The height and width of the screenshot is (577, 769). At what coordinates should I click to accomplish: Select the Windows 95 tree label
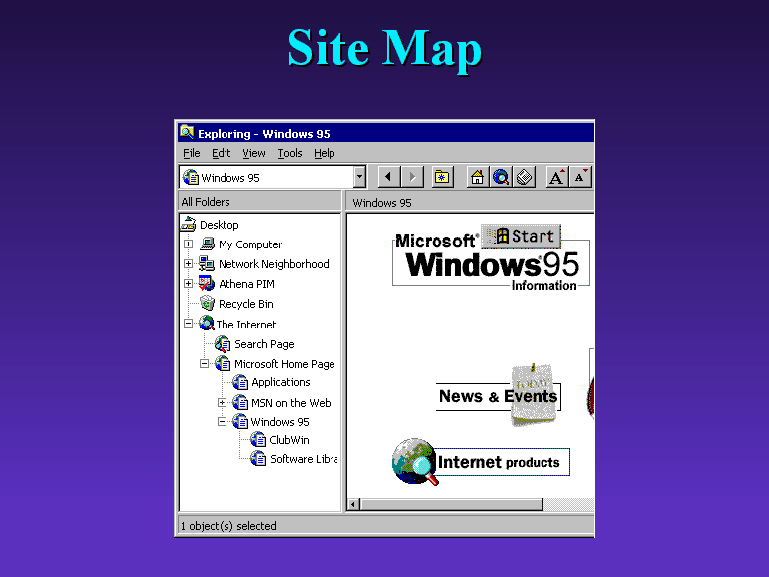pos(280,422)
